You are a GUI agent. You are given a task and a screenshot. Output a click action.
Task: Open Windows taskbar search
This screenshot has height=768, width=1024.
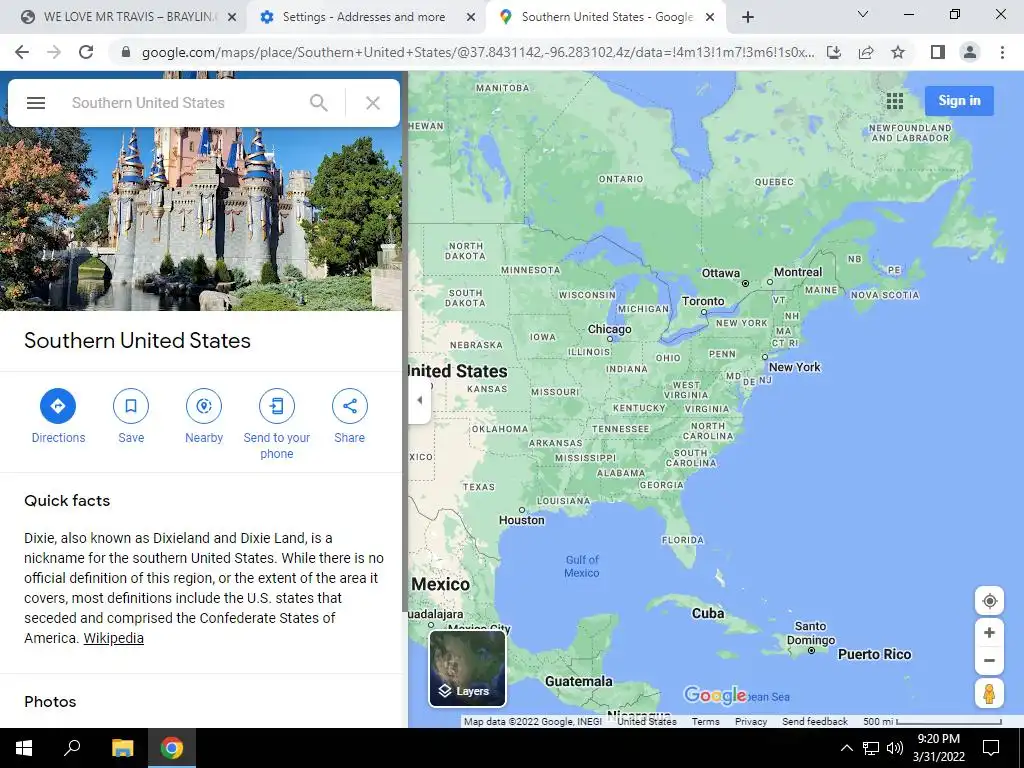pyautogui.click(x=72, y=748)
